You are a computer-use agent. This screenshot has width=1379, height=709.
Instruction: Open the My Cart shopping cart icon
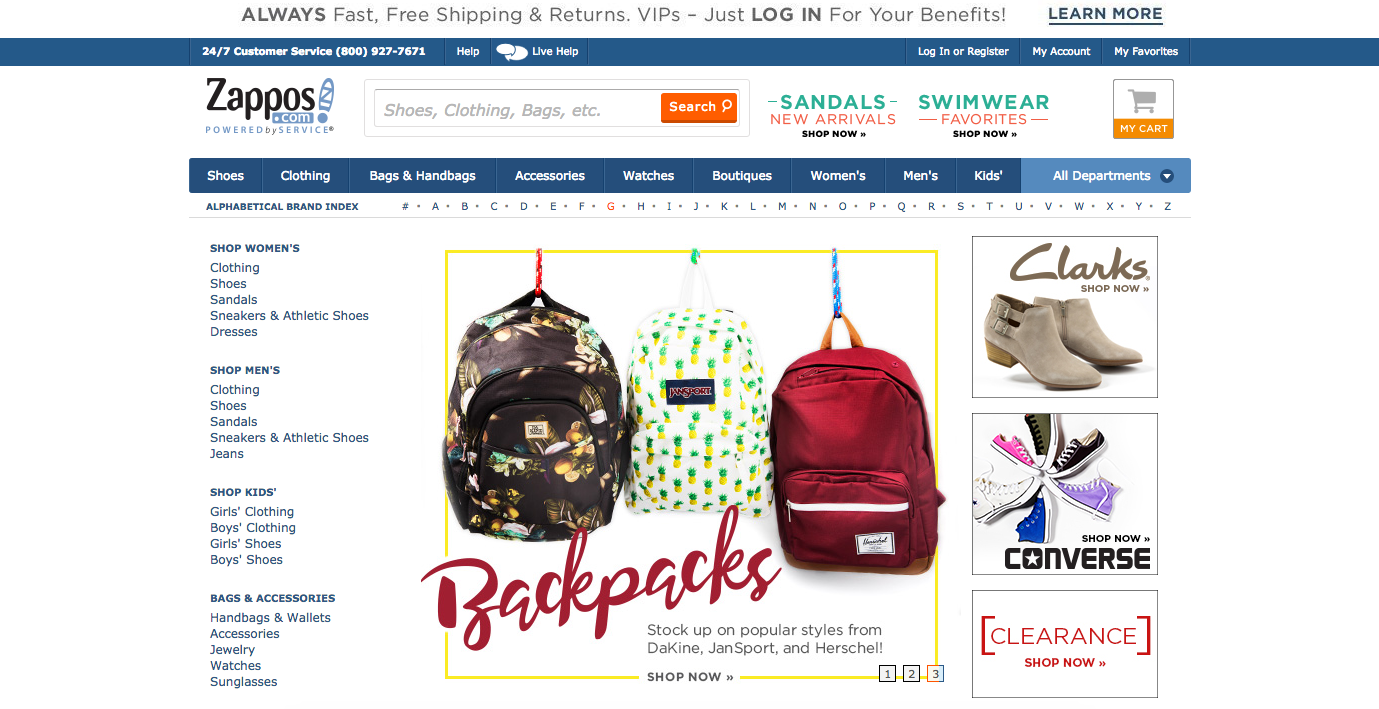click(1143, 108)
